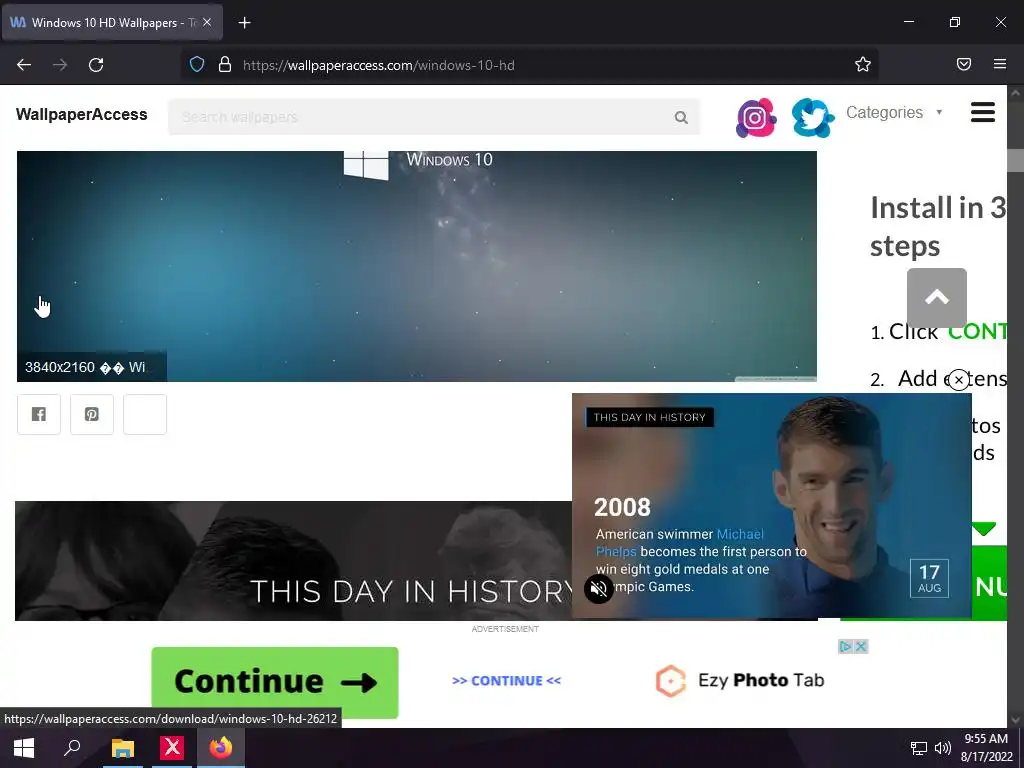Open the Instagram profile icon
The image size is (1024, 768).
pyautogui.click(x=756, y=118)
